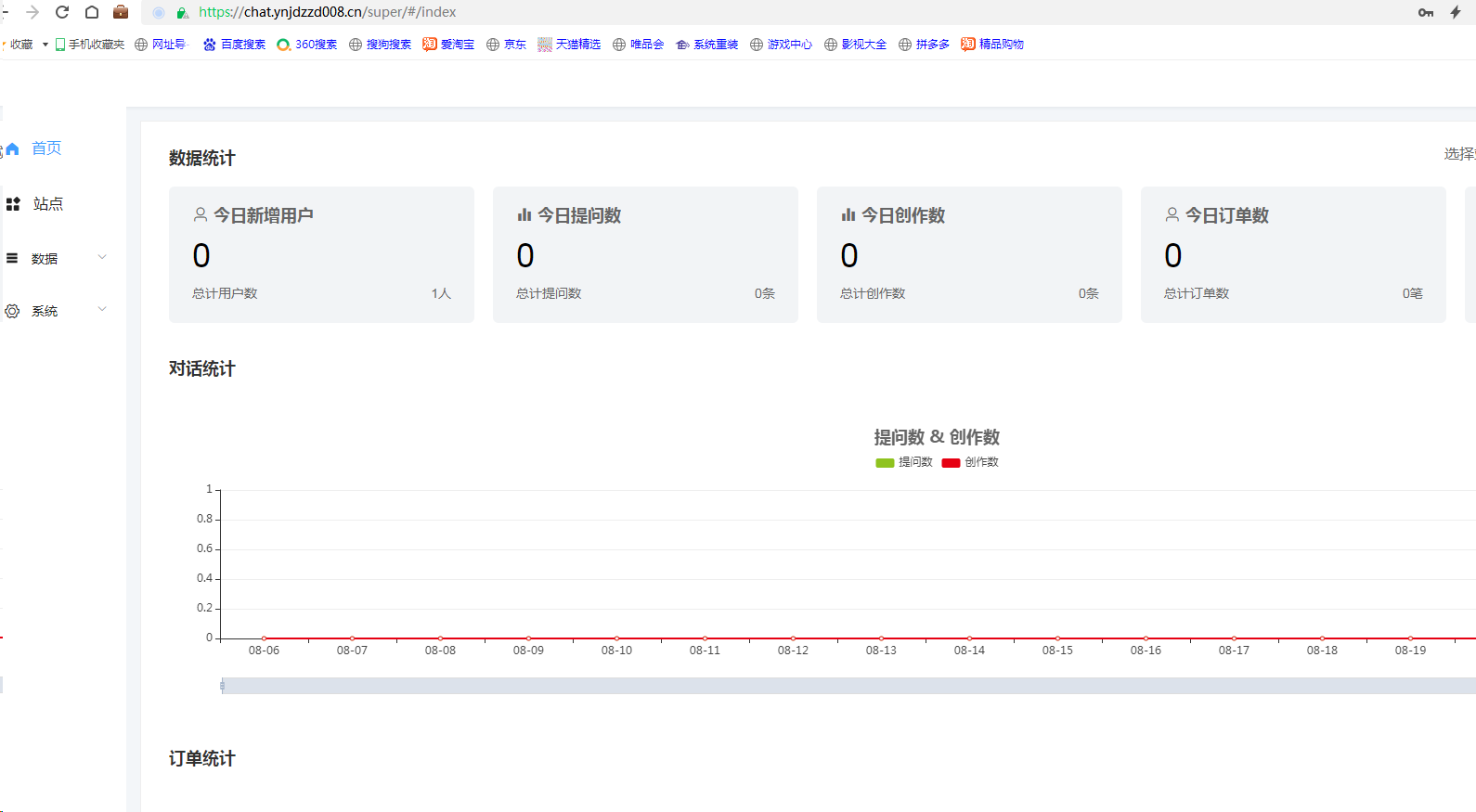Click the left handle of chart zoom slider
Viewport: 1476px width, 812px height.
tap(222, 686)
